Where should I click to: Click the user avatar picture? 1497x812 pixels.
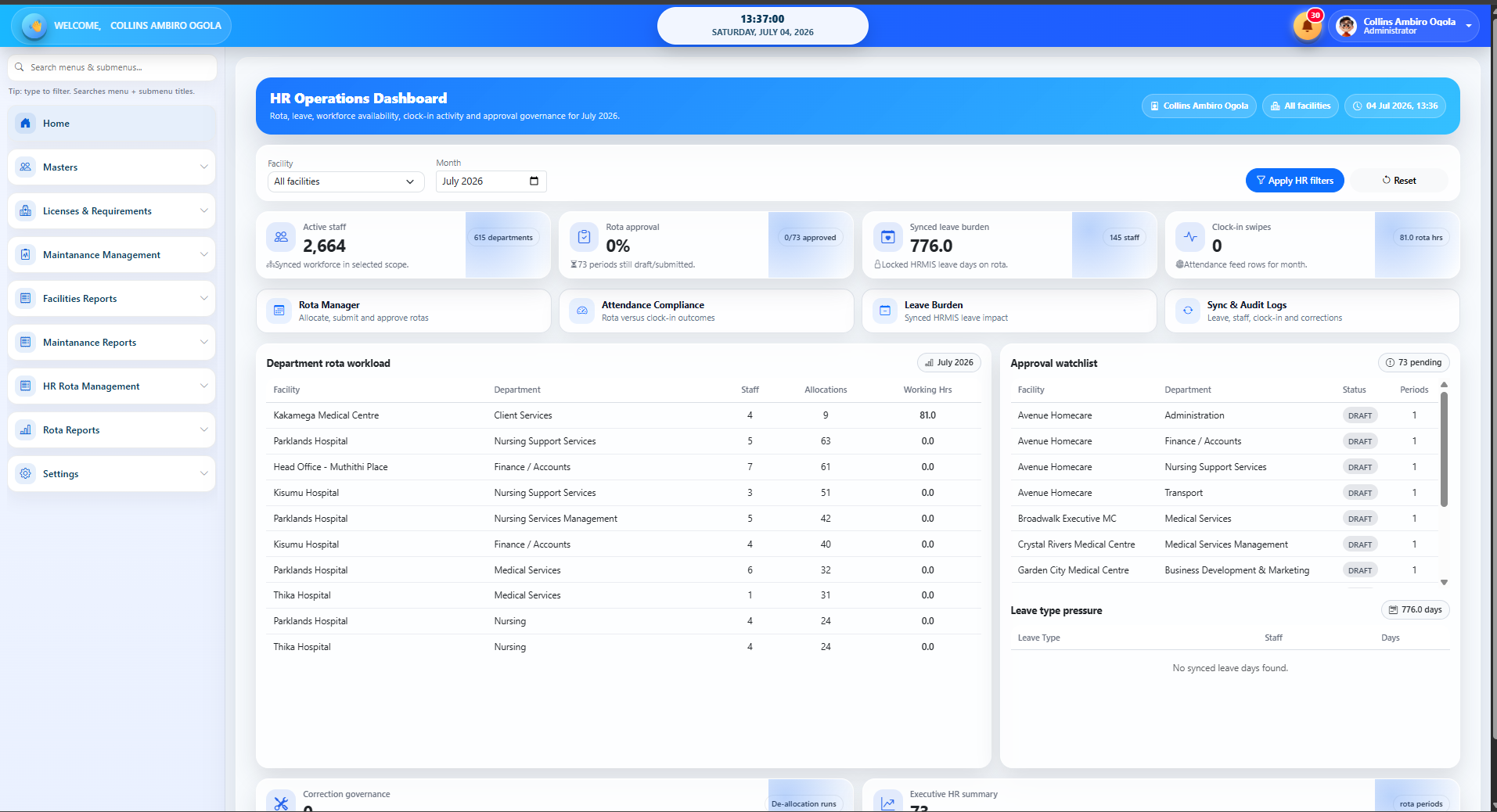[1346, 26]
